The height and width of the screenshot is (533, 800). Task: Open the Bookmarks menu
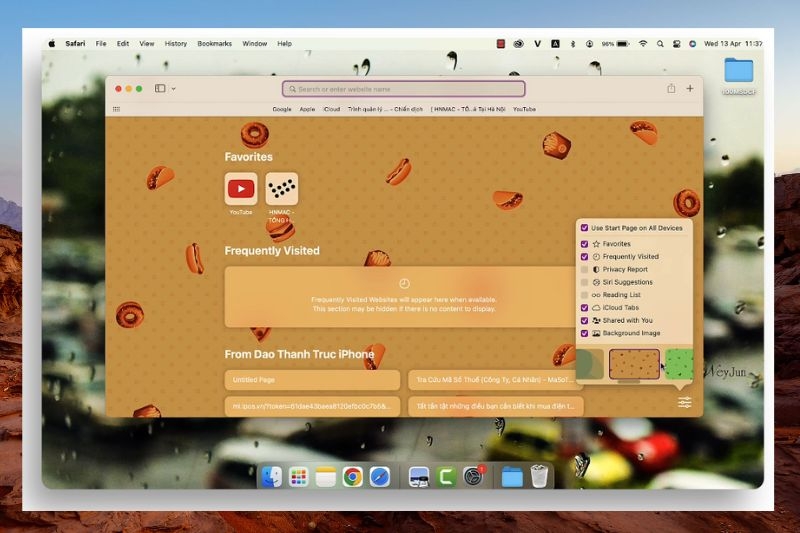click(x=214, y=44)
